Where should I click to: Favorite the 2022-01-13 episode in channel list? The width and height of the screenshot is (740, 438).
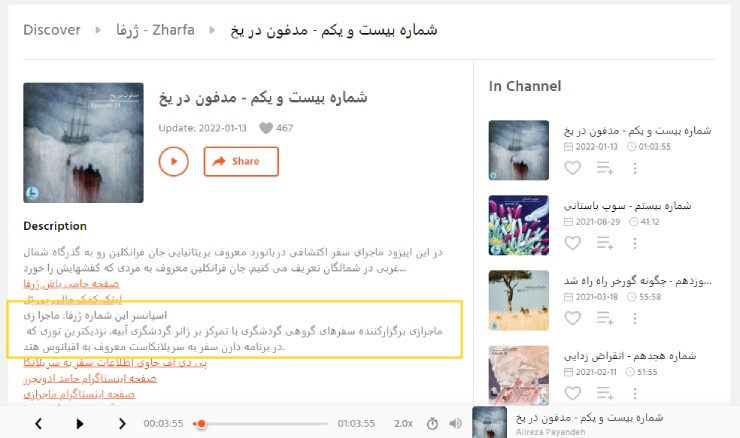pyautogui.click(x=572, y=168)
